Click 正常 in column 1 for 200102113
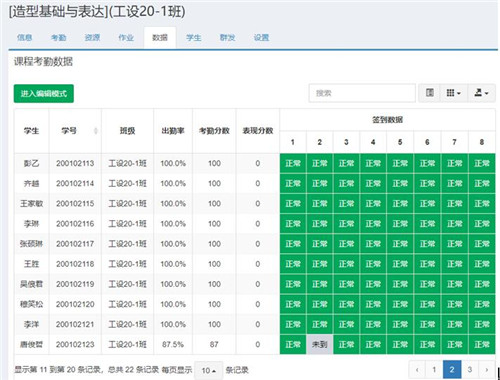 (x=293, y=163)
